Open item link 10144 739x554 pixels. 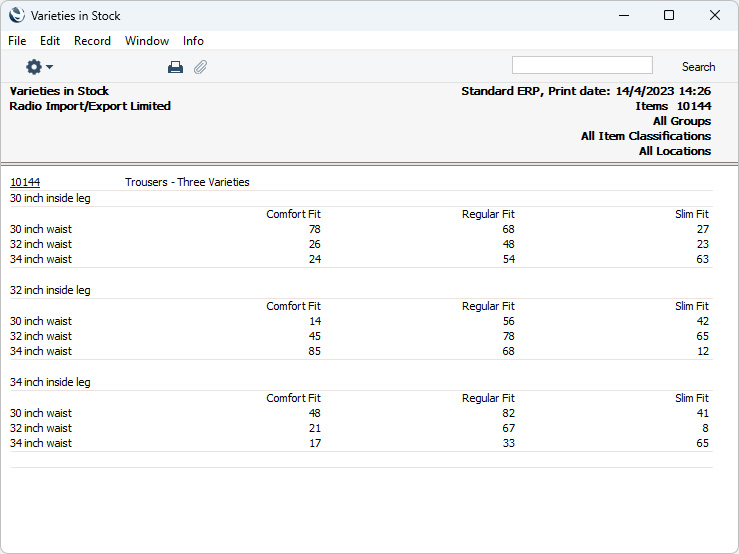(x=25, y=182)
